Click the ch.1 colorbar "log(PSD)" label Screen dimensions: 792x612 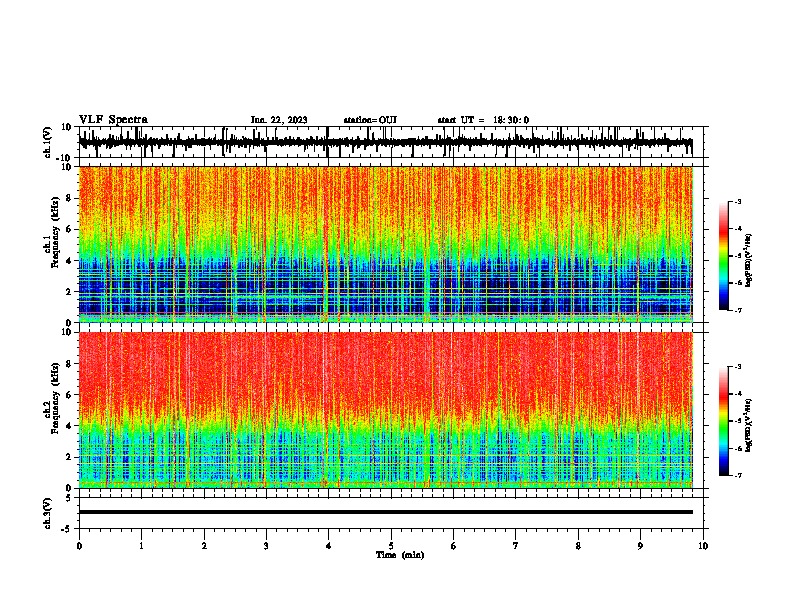click(x=748, y=260)
